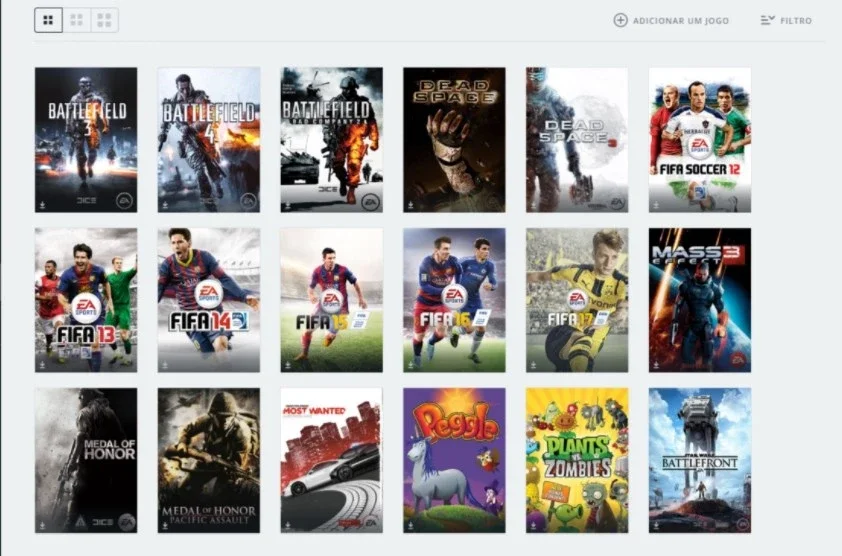
Task: Click download icon on FIFA 14
Action: 165,365
